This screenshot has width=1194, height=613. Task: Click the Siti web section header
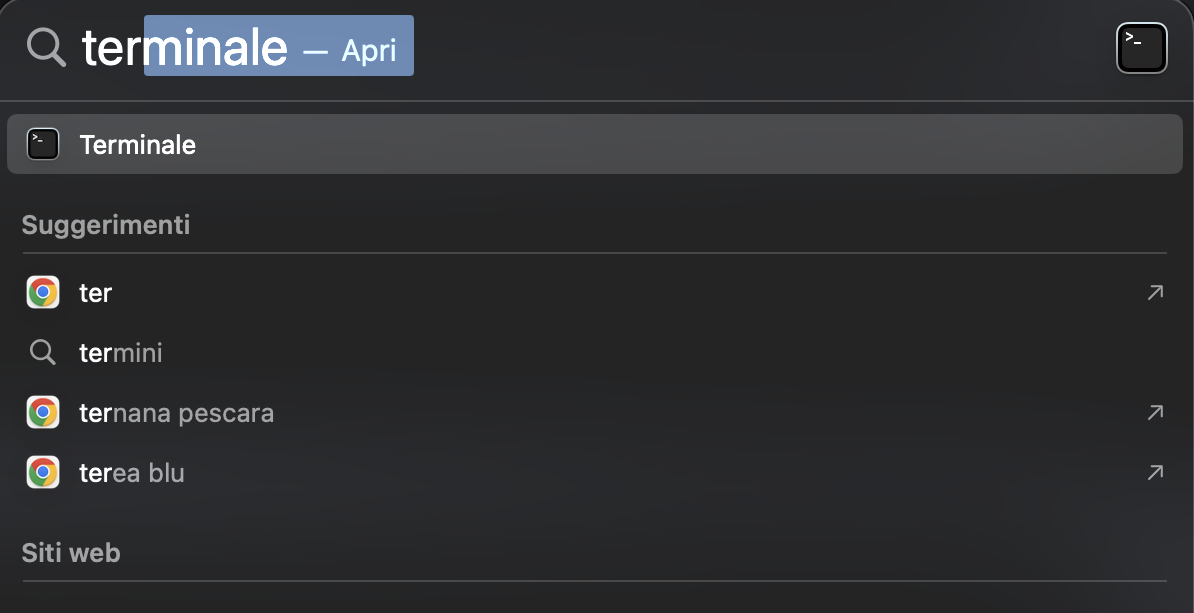point(70,552)
